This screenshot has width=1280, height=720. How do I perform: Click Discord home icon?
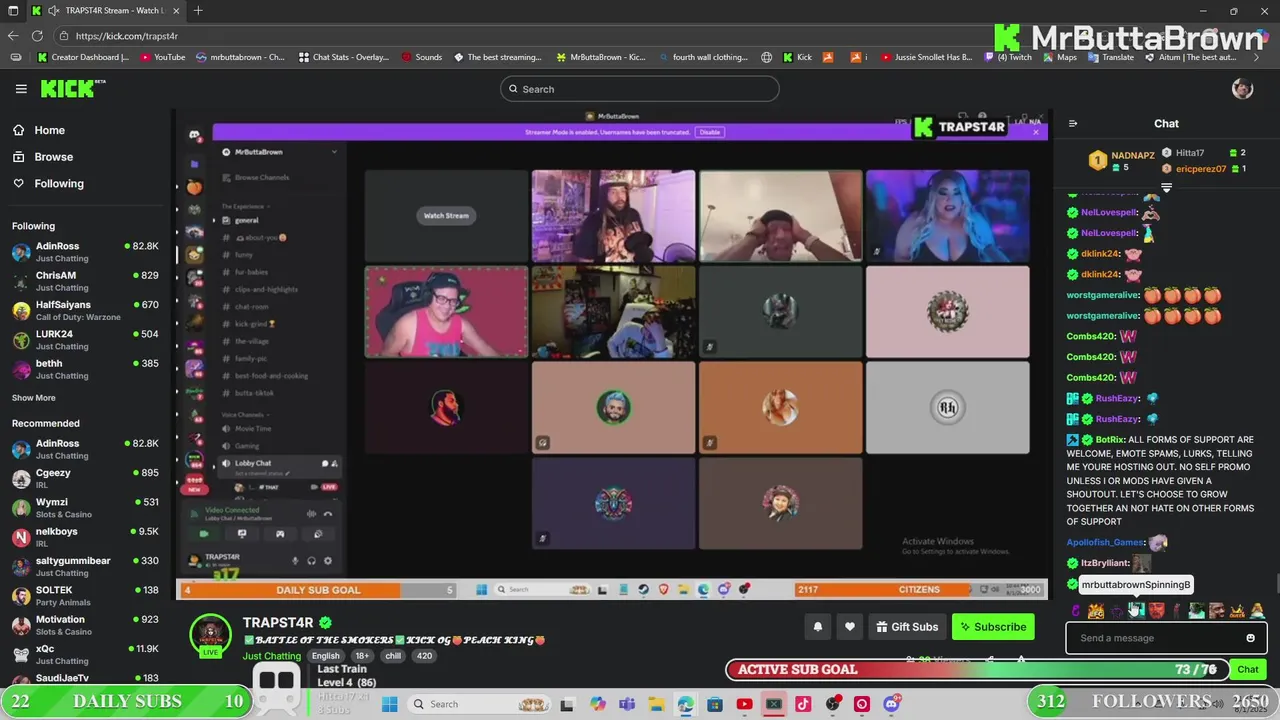(x=195, y=135)
